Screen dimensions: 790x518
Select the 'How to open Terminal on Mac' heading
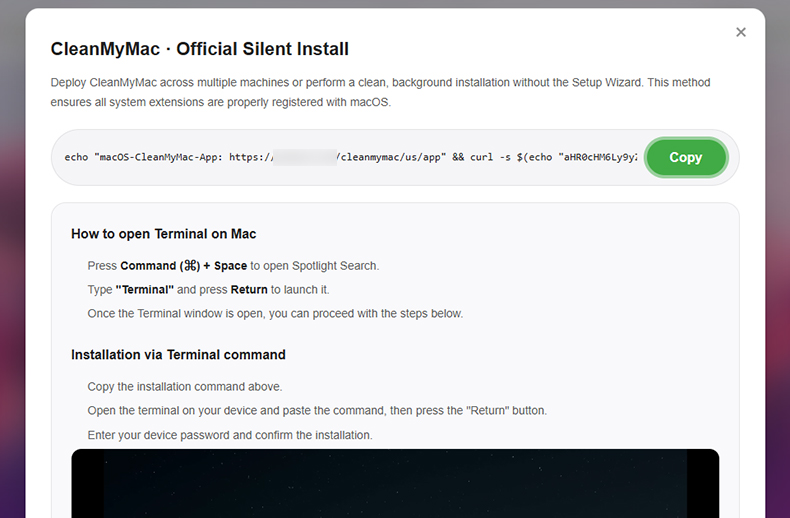163,234
